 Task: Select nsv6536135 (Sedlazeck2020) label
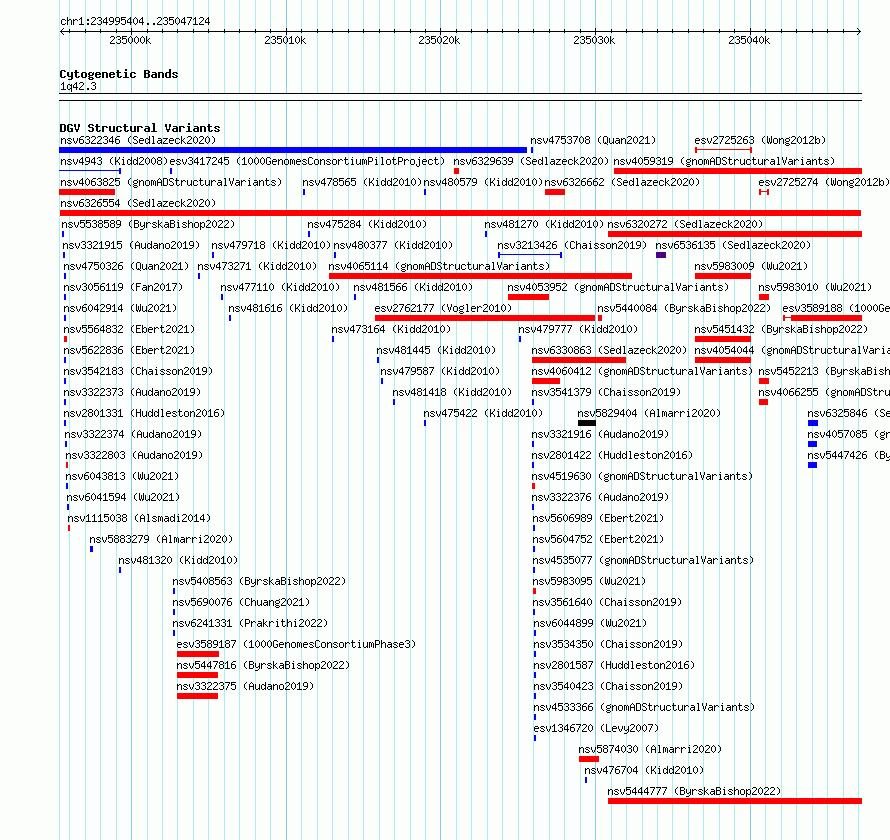tap(733, 245)
